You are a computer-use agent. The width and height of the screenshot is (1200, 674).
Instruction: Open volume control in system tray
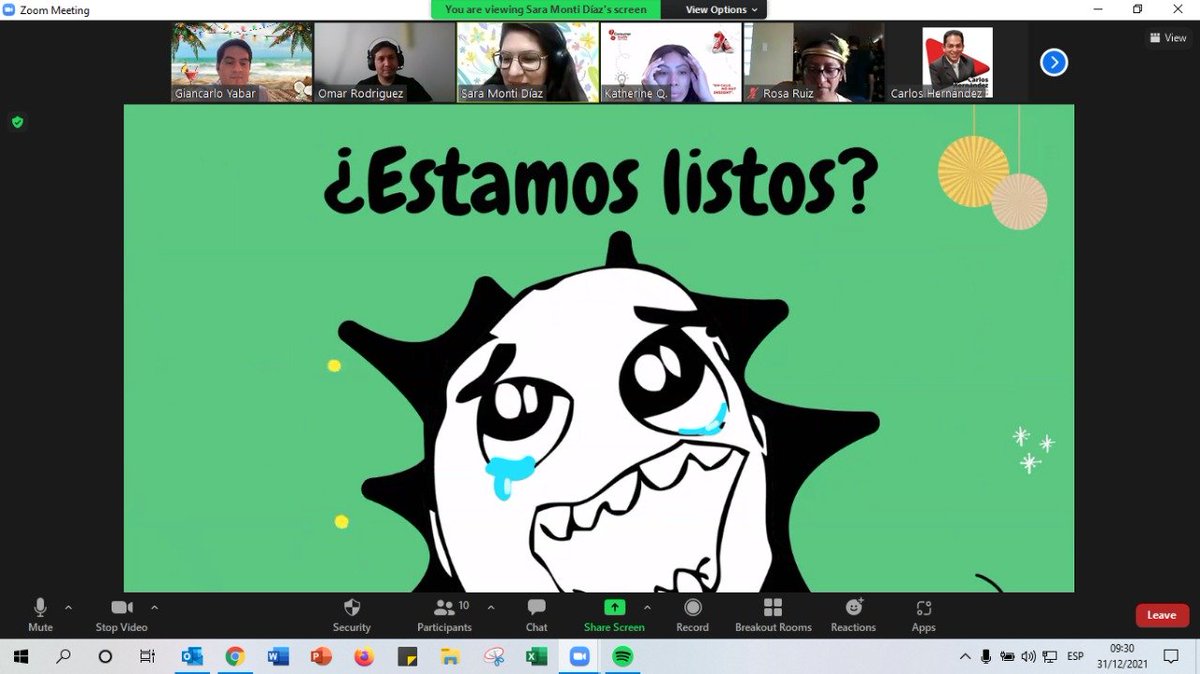(x=1029, y=657)
